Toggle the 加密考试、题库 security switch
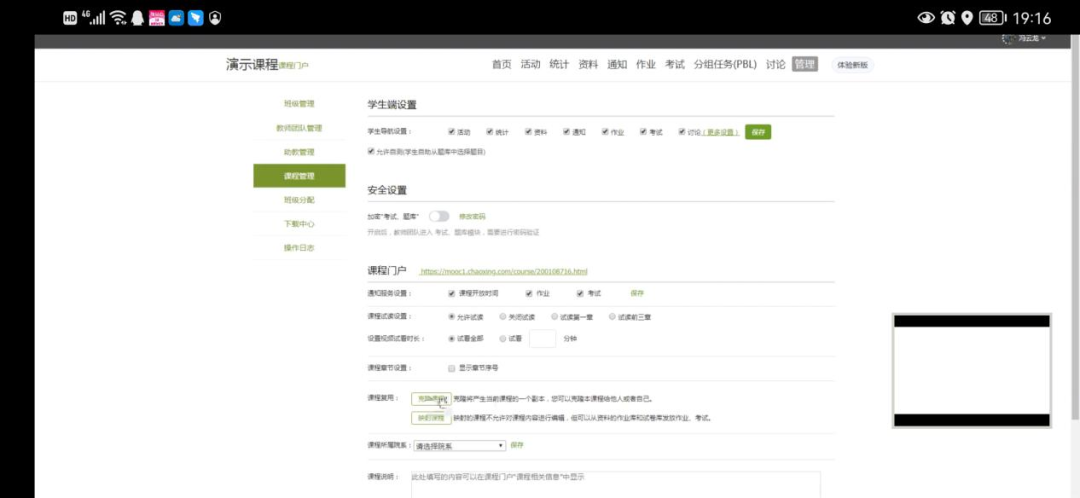Image resolution: width=1080 pixels, height=498 pixels. [439, 216]
